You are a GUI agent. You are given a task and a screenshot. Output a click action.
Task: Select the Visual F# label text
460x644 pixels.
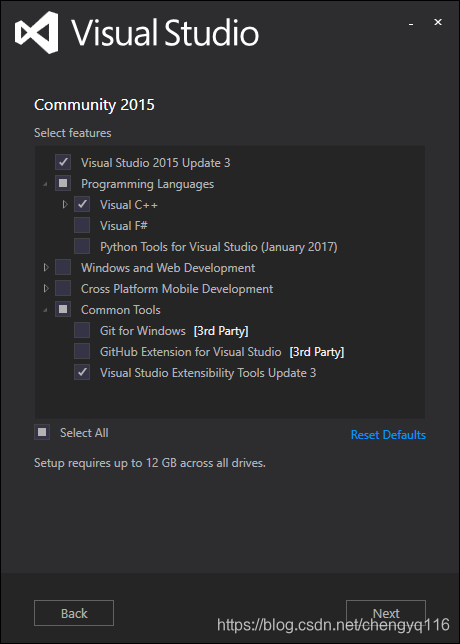tap(124, 225)
